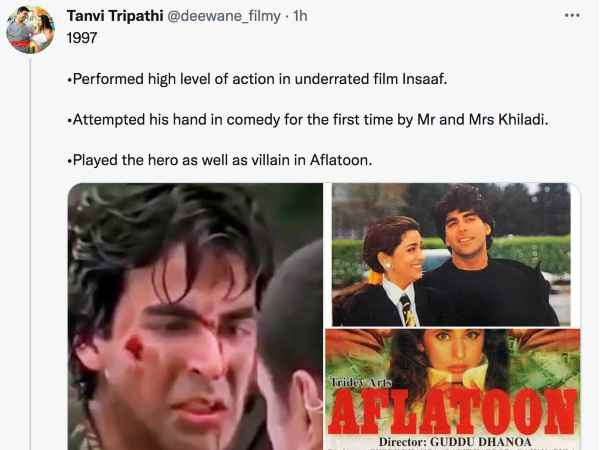Click the red AFLATOON title on the poster
The width and height of the screenshot is (600, 450).
click(453, 412)
